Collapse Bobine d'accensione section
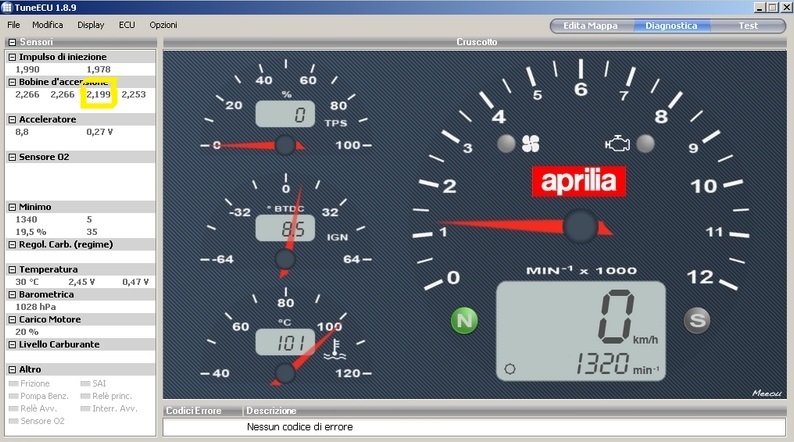The width and height of the screenshot is (794, 442). [x=12, y=82]
